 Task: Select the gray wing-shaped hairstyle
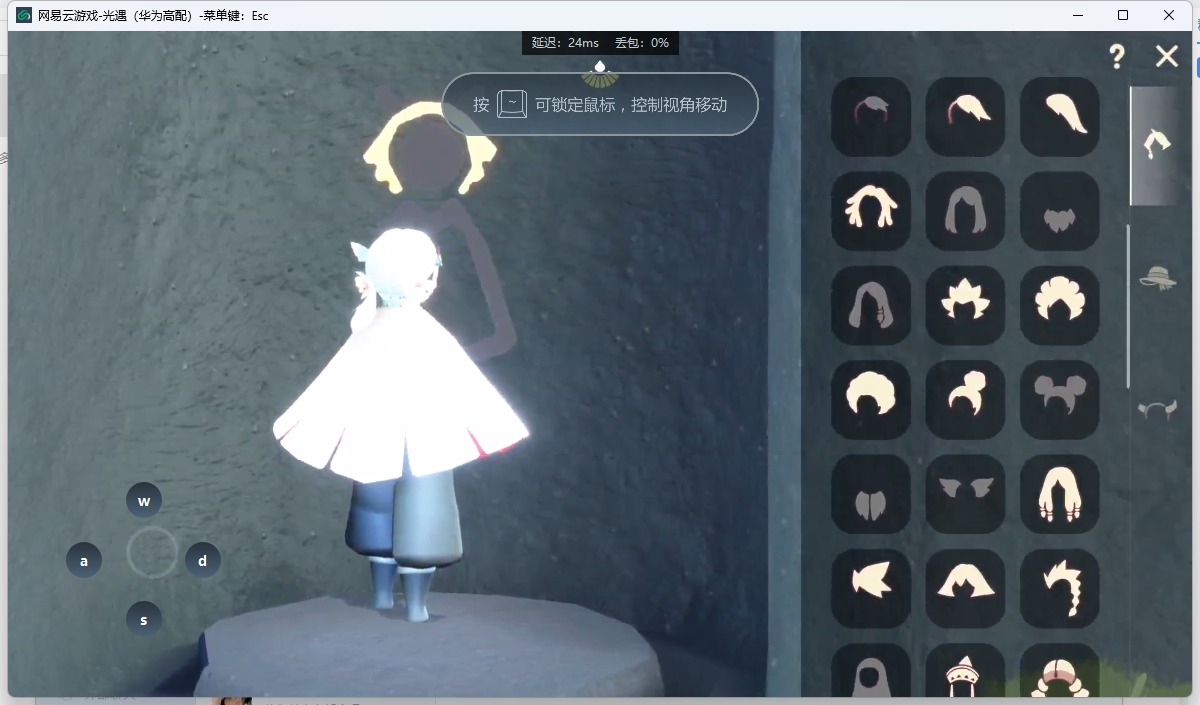[965, 494]
